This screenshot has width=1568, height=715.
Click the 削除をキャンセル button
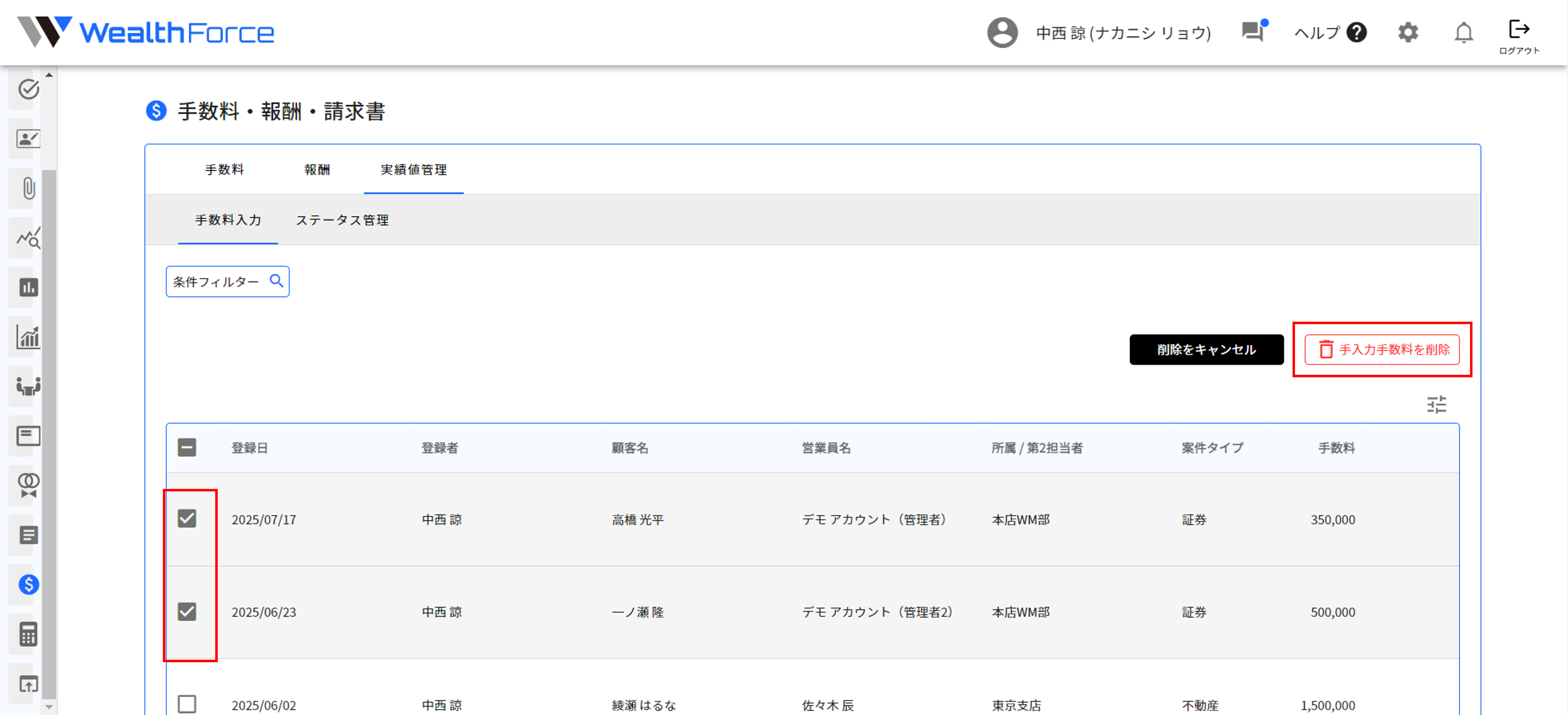[1206, 349]
